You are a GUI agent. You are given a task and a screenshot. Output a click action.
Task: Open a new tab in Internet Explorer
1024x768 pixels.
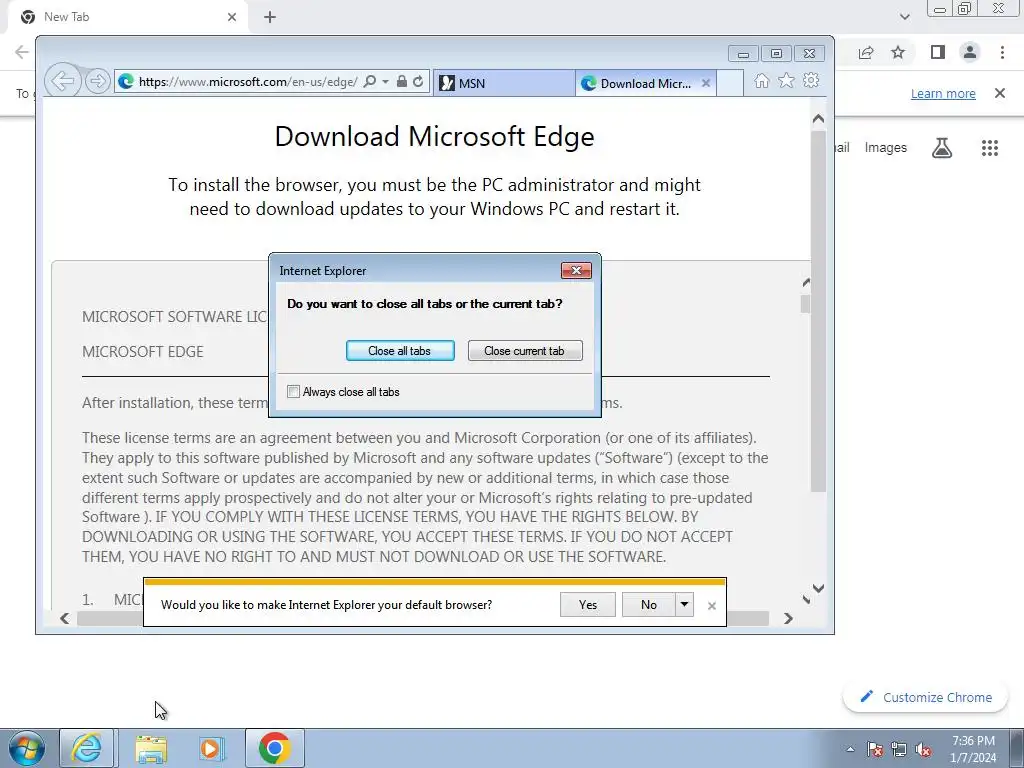coord(730,83)
